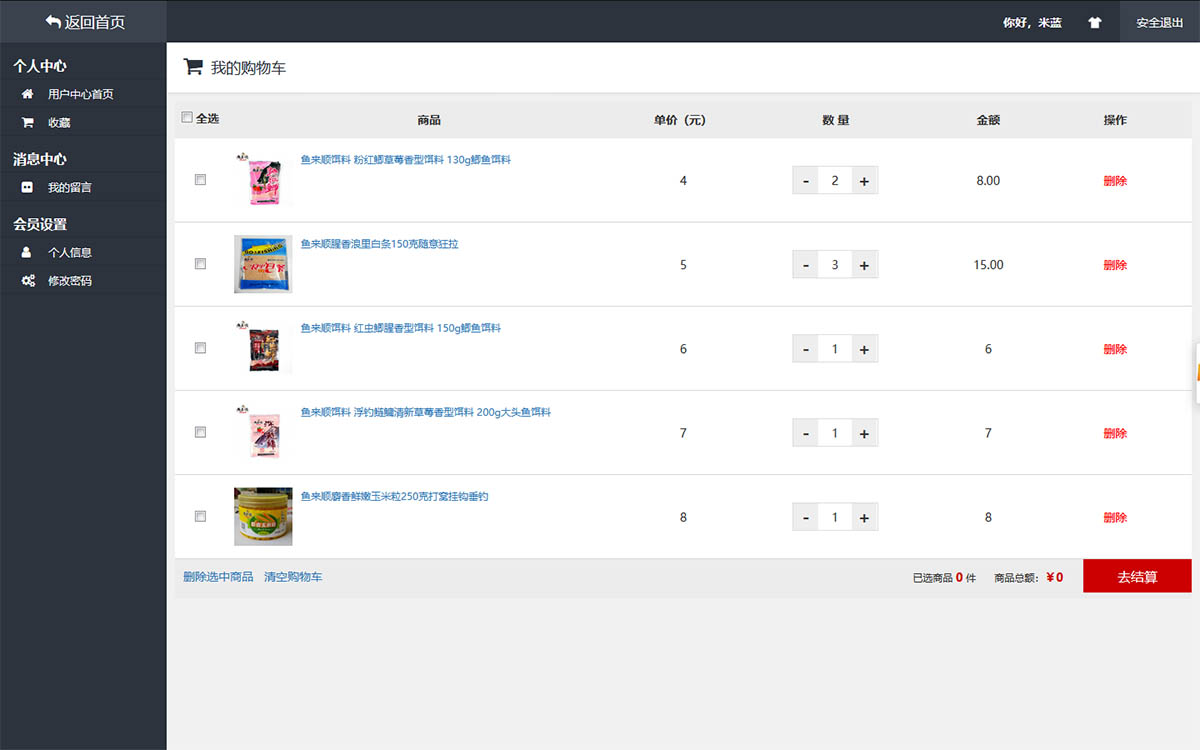Click the t-shirt skin icon in header

[1094, 22]
